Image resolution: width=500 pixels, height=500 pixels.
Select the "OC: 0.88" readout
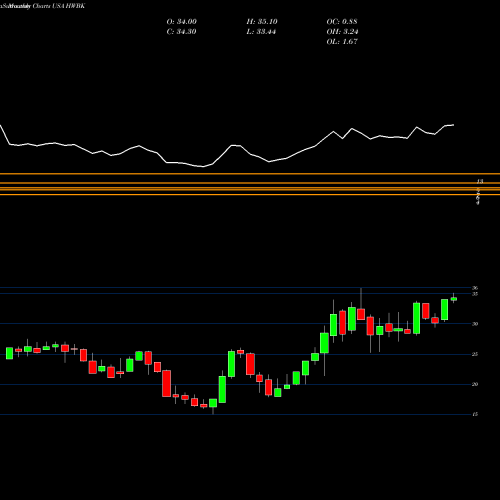[x=342, y=22]
